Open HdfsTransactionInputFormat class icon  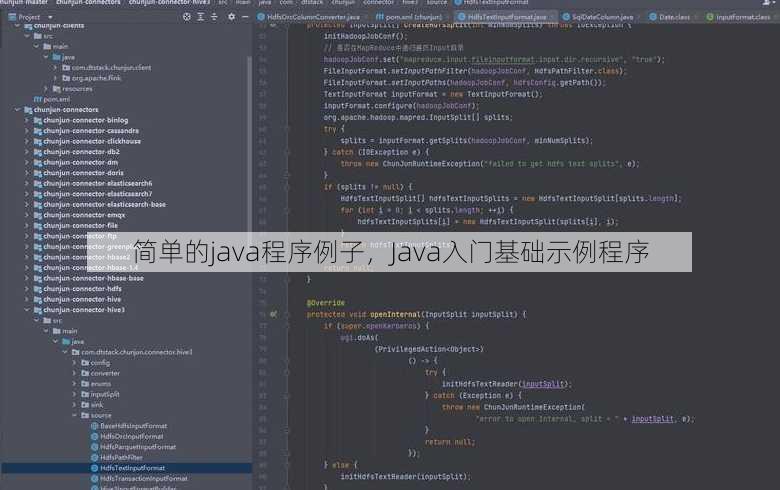click(x=95, y=478)
